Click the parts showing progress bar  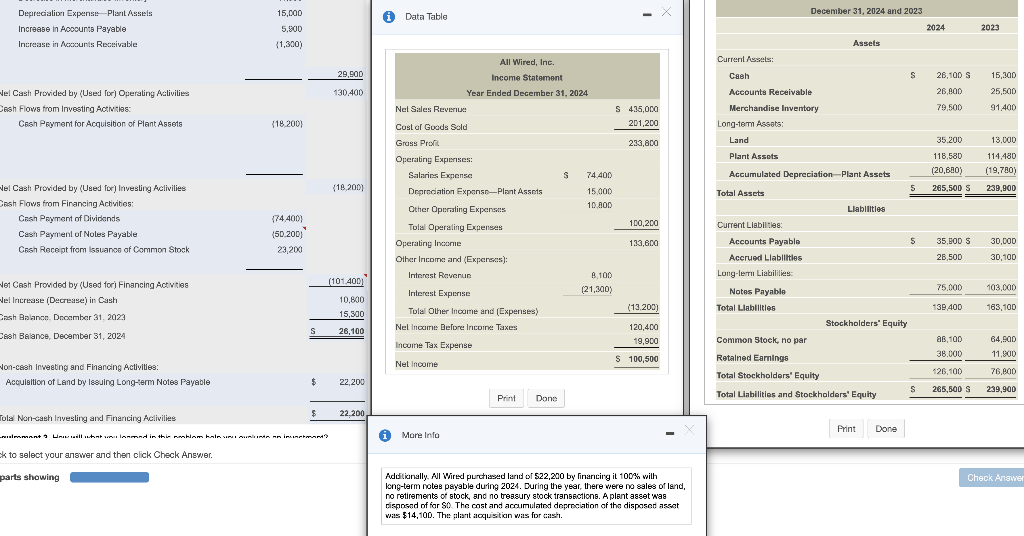pos(109,477)
